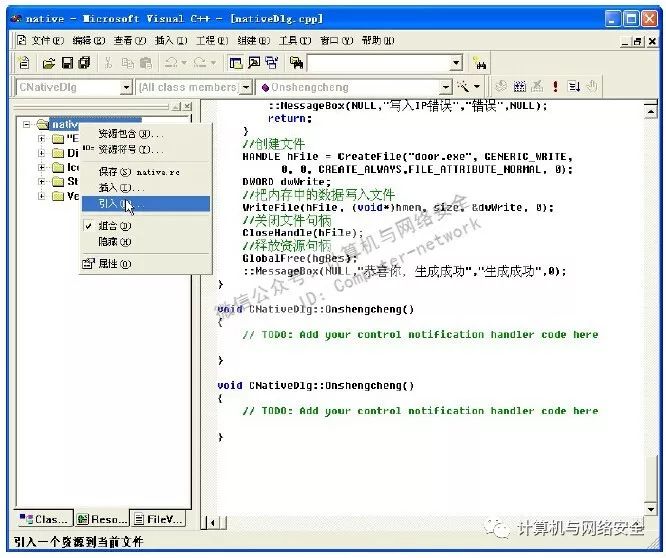Click the breakpoint hand icon

pyautogui.click(x=590, y=88)
